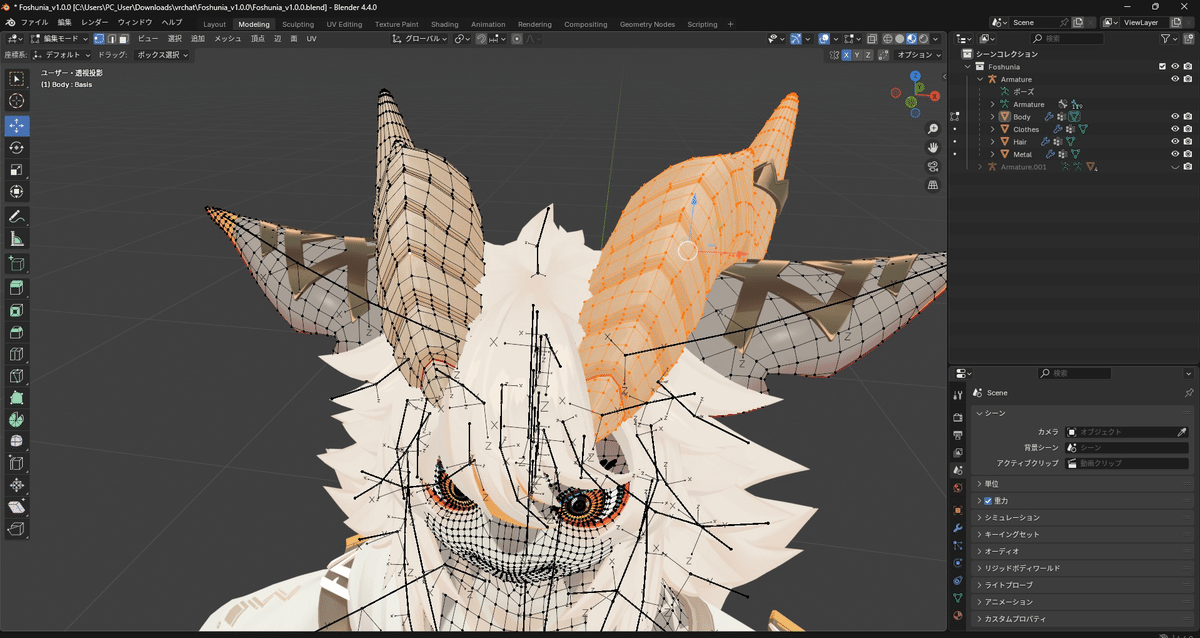The width and height of the screenshot is (1200, 638).
Task: Click the viewport zoom magnifier icon
Action: [933, 129]
